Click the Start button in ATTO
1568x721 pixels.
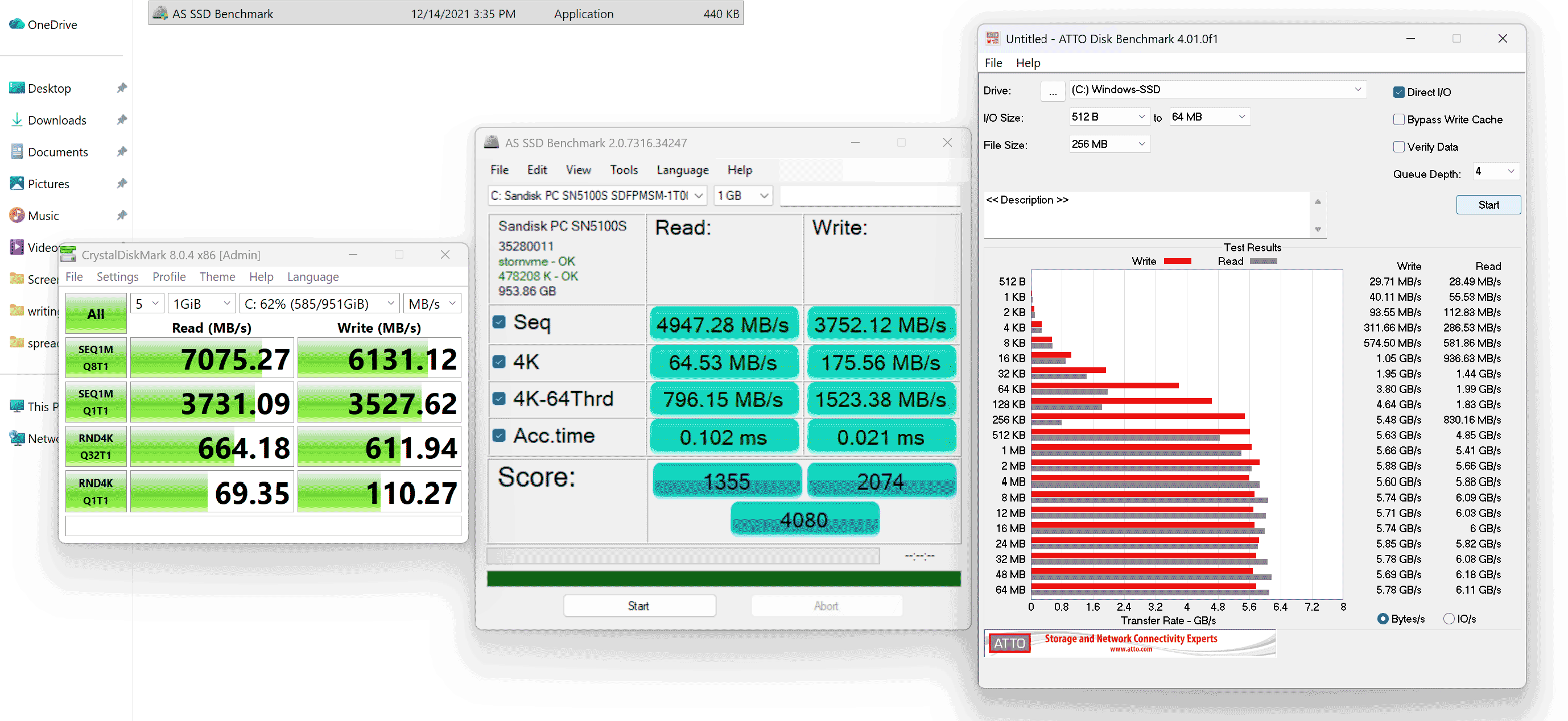(1488, 205)
